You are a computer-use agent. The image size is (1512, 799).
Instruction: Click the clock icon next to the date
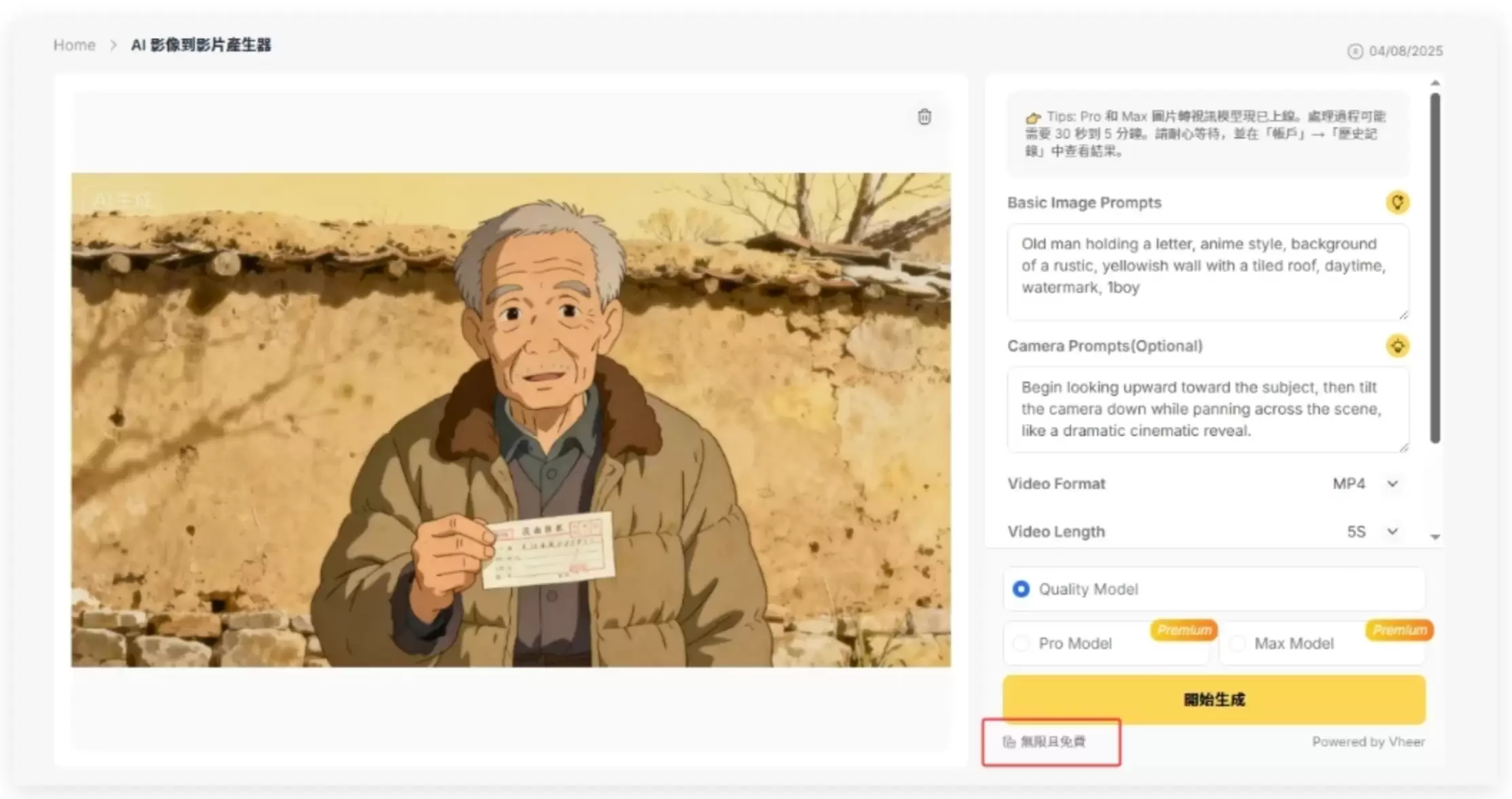pos(1355,51)
